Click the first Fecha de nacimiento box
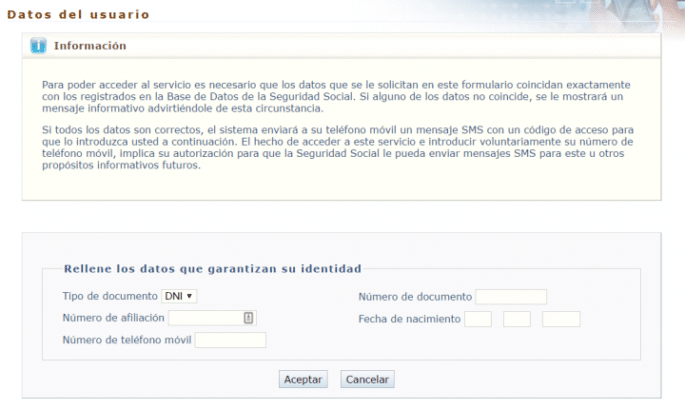The image size is (685, 409). (x=478, y=319)
